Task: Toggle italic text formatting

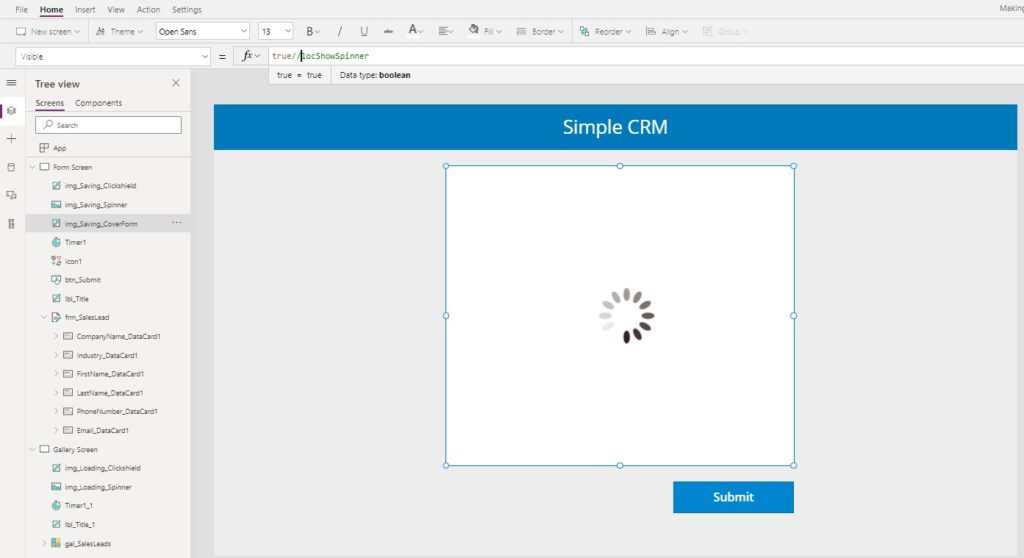Action: pos(340,31)
